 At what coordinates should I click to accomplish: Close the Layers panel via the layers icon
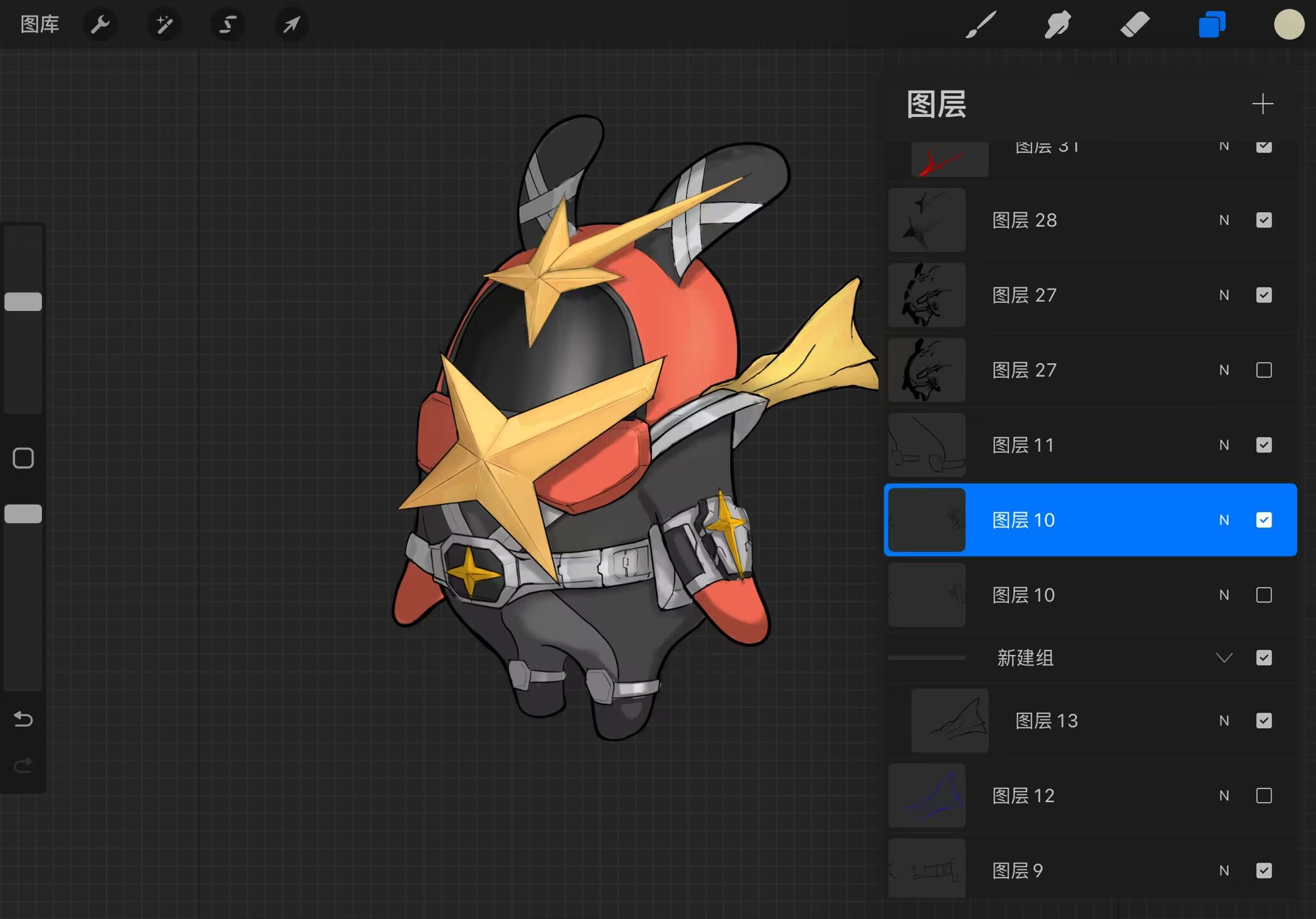click(1212, 25)
